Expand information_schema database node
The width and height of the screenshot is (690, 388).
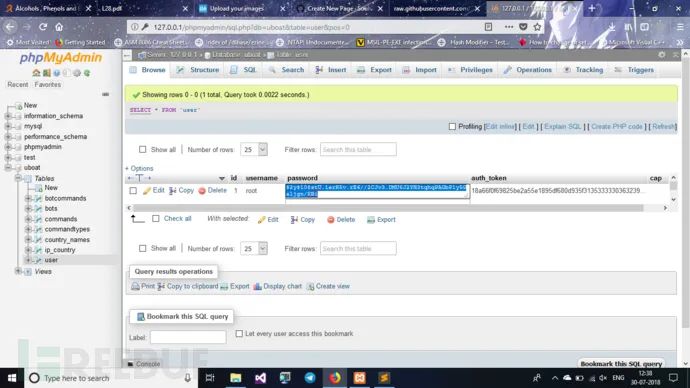[x=8, y=116]
